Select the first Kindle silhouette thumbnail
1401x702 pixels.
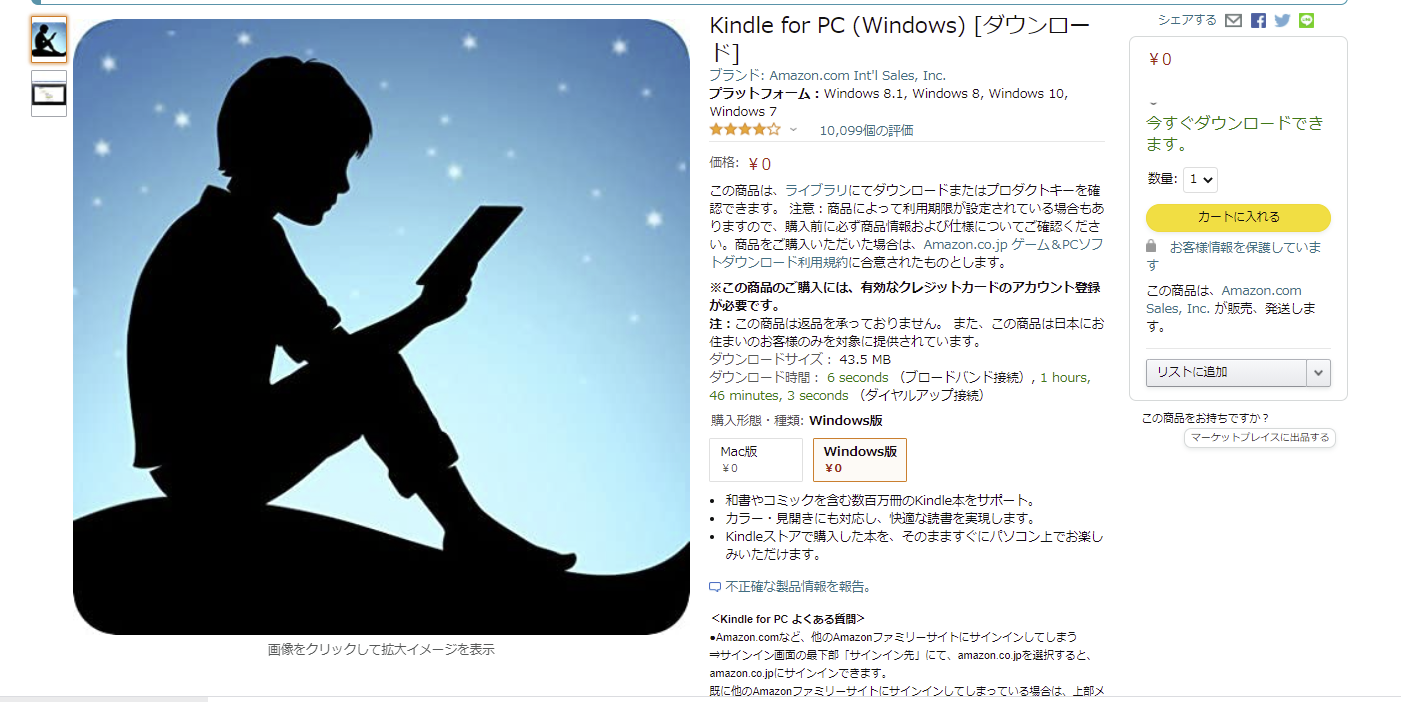point(49,40)
